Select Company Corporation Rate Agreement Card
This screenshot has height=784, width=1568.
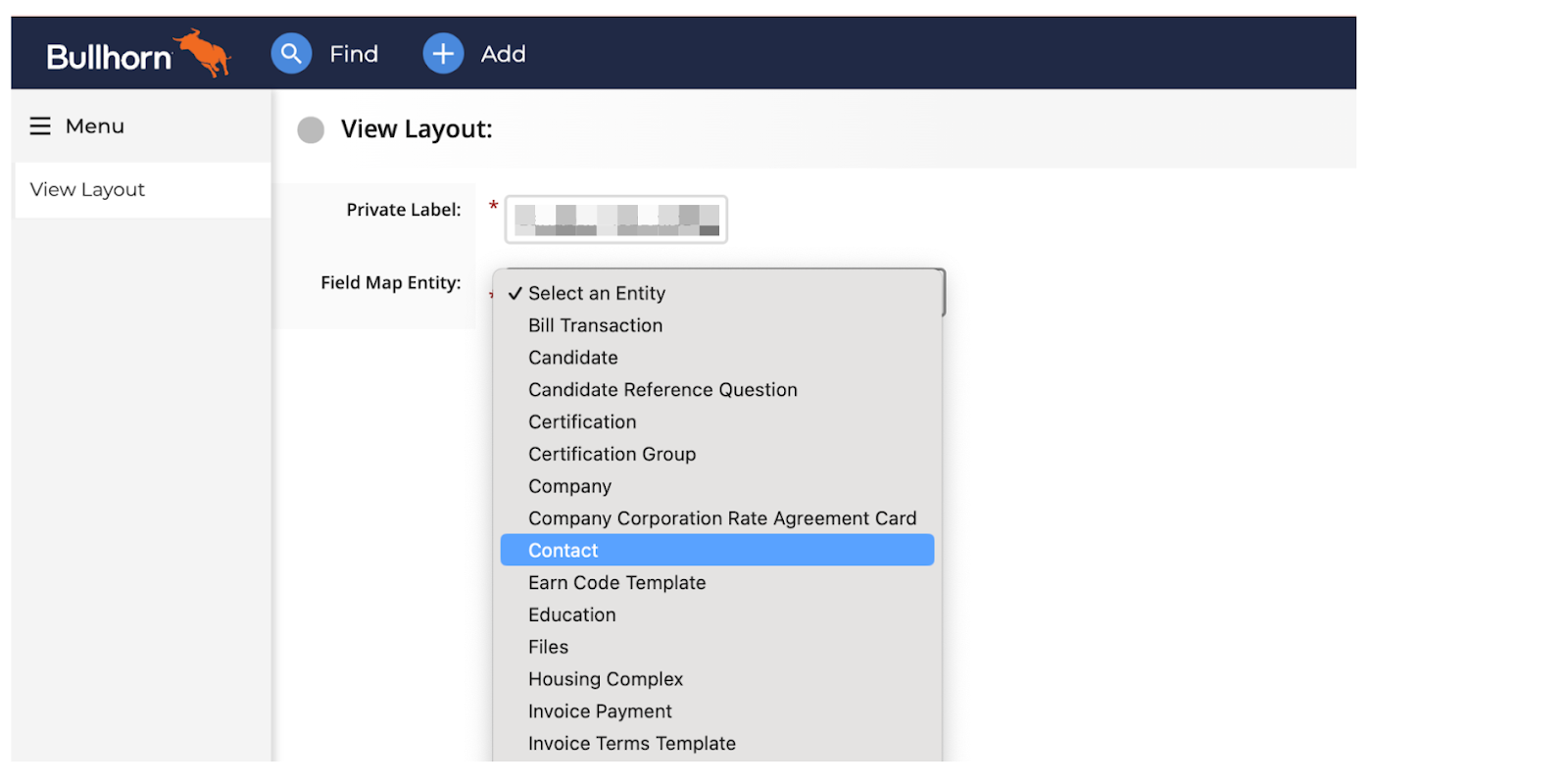(722, 518)
